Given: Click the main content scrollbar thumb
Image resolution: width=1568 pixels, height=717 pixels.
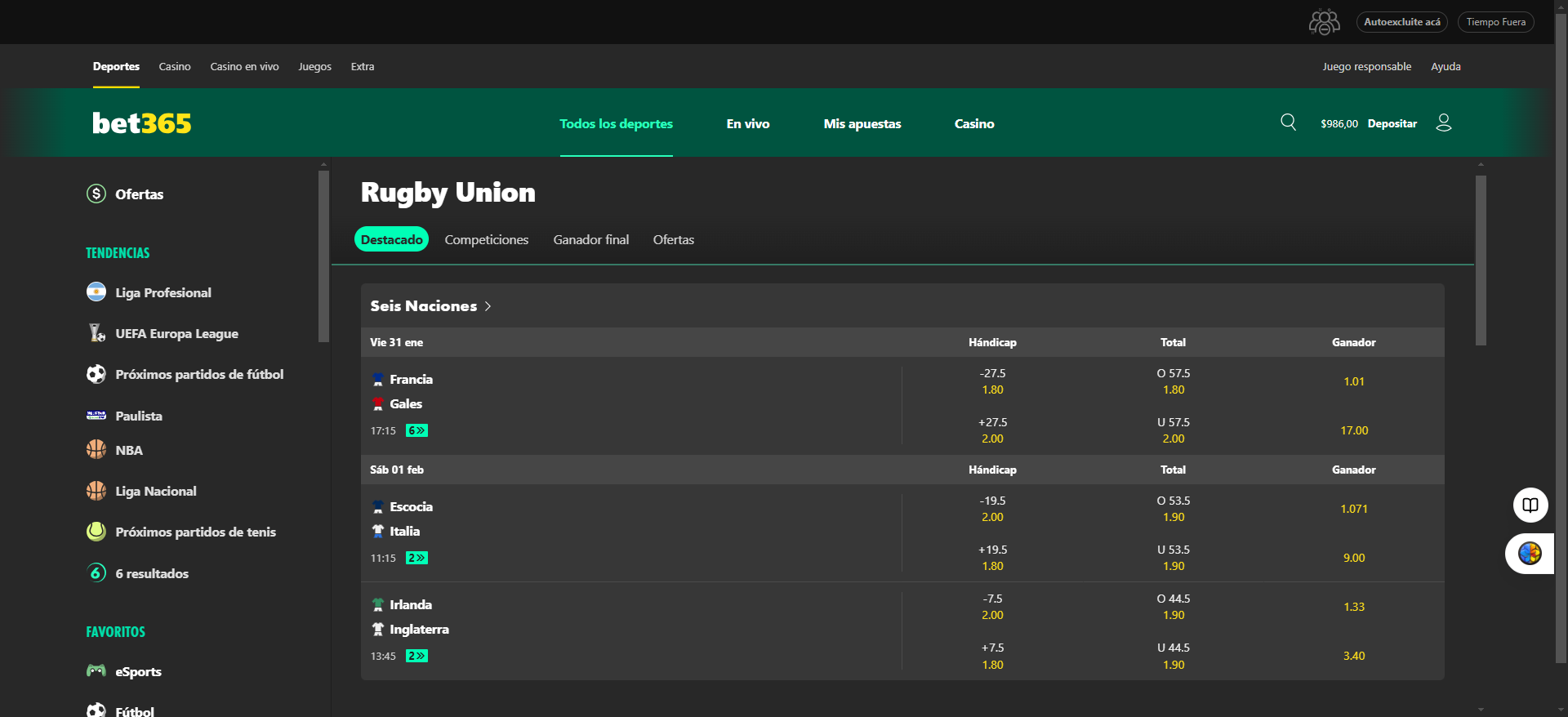Looking at the screenshot, I should coord(1481,260).
